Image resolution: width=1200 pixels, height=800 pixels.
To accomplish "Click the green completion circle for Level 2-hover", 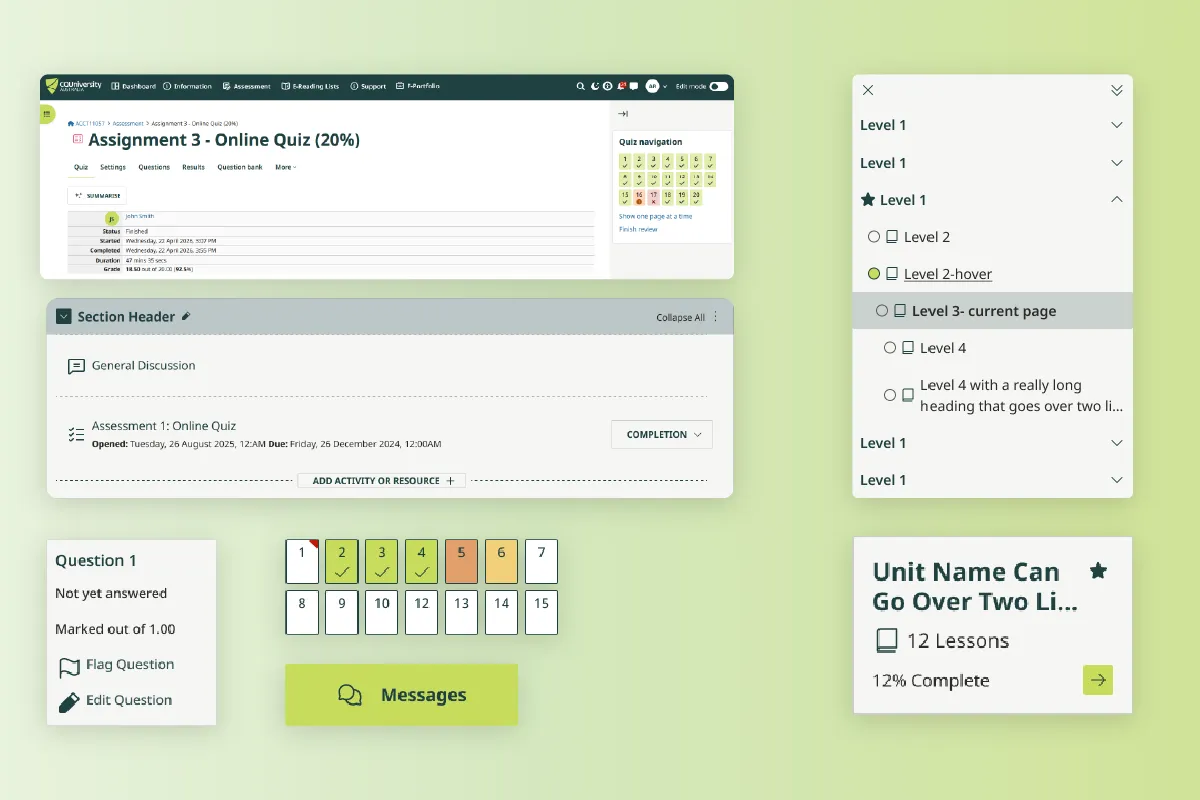I will (874, 274).
